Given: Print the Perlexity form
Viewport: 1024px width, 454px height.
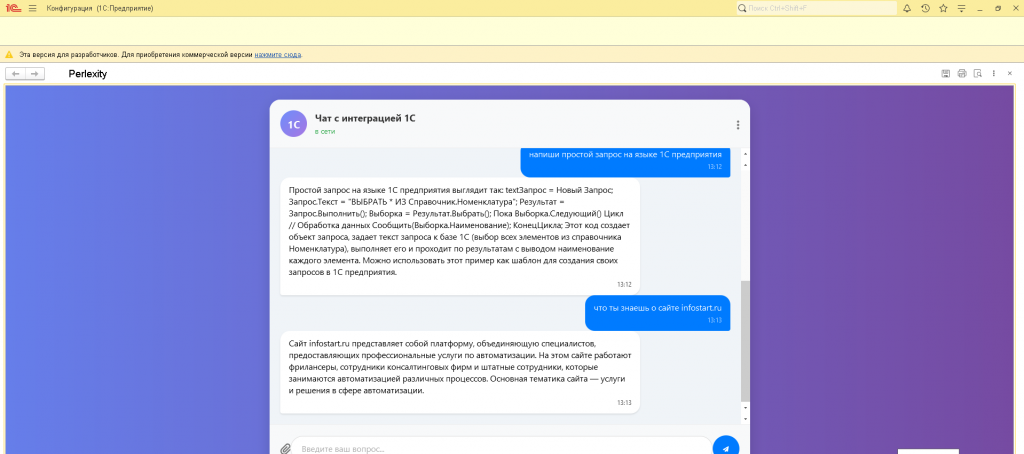Looking at the screenshot, I should click(x=962, y=74).
